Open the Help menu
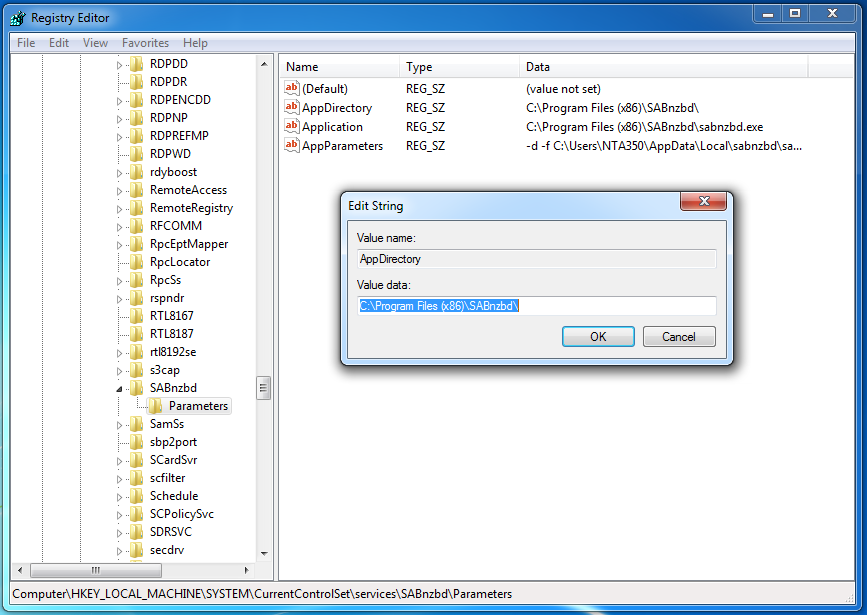 click(195, 43)
